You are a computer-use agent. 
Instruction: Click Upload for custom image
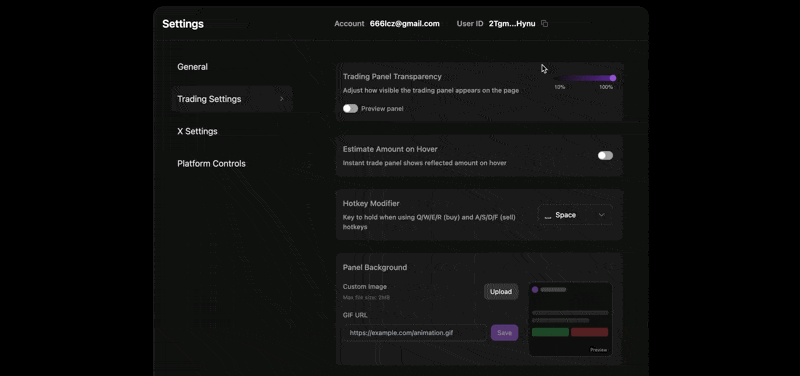coord(501,292)
